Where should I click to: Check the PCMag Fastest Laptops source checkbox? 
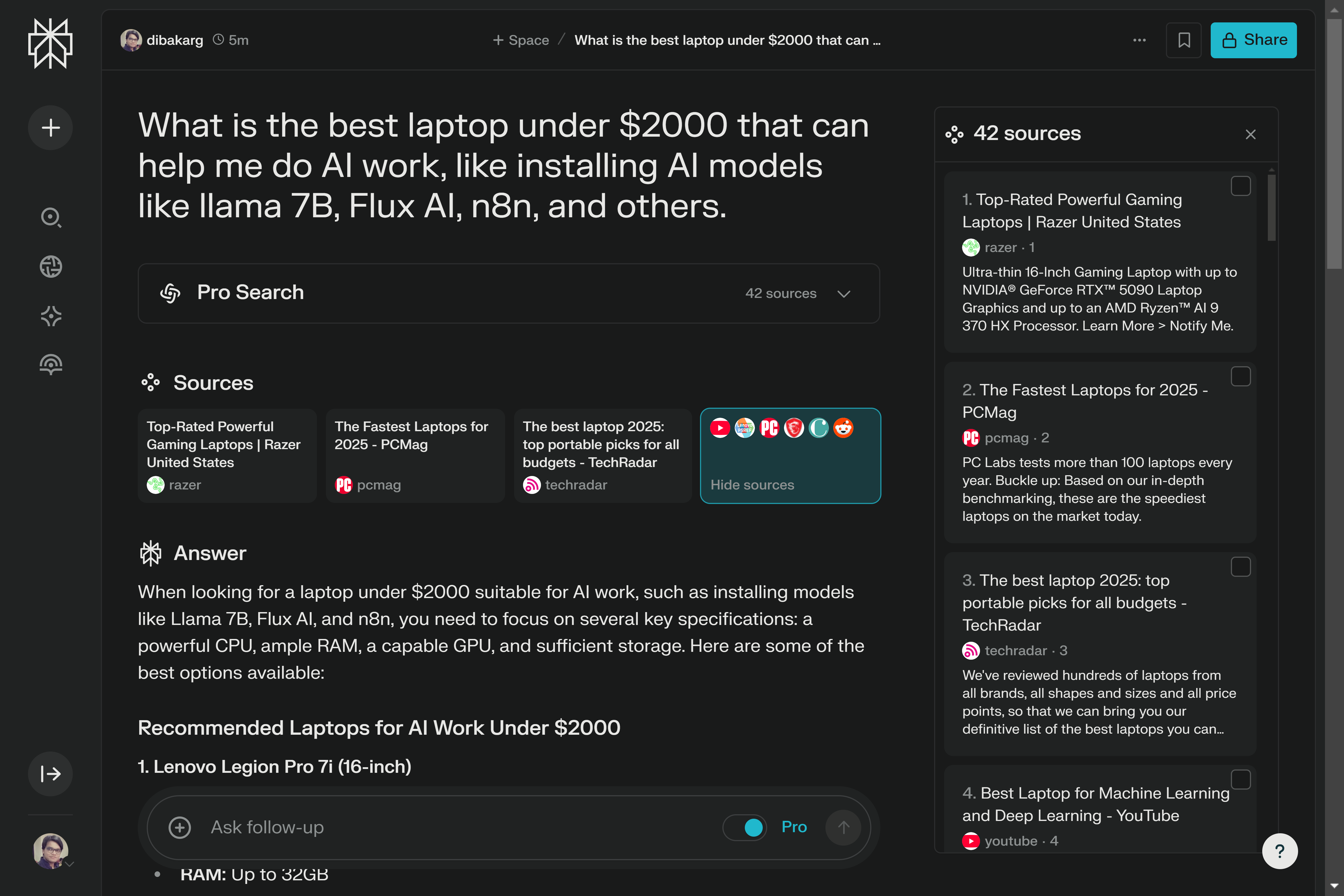tap(1241, 377)
